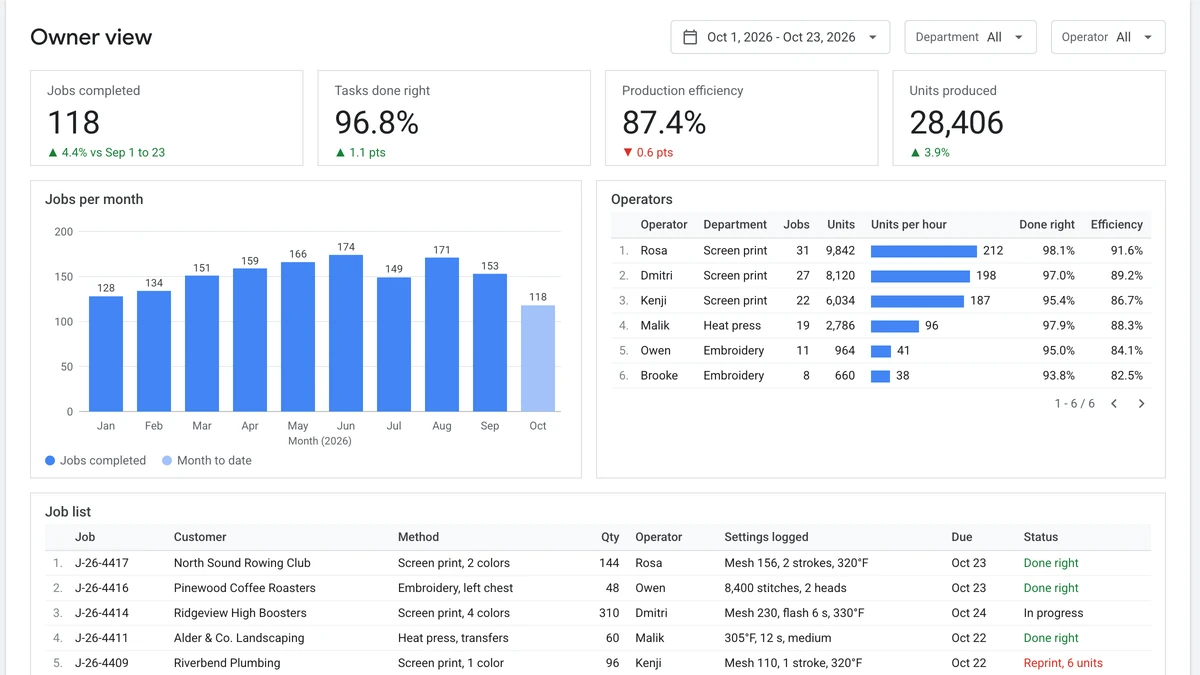Click job J-26-4411
This screenshot has width=1200, height=675.
102,638
